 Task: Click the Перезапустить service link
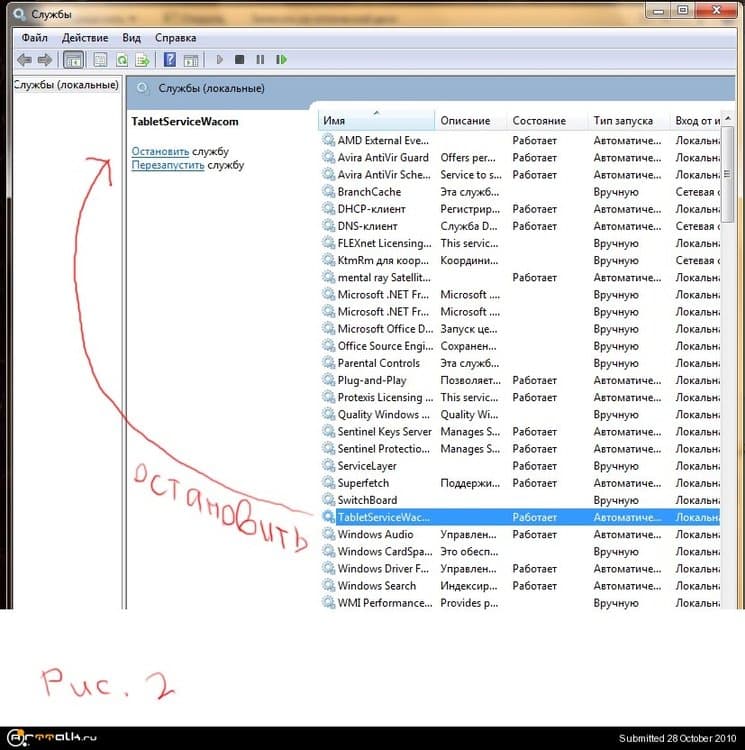click(x=168, y=165)
